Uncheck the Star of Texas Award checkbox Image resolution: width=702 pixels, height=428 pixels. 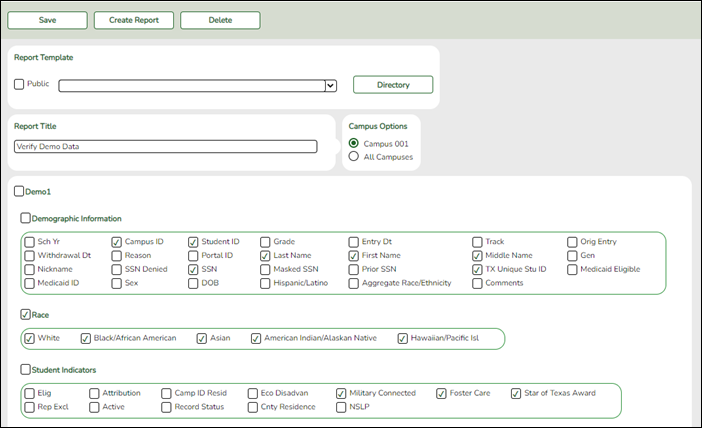pyautogui.click(x=516, y=394)
